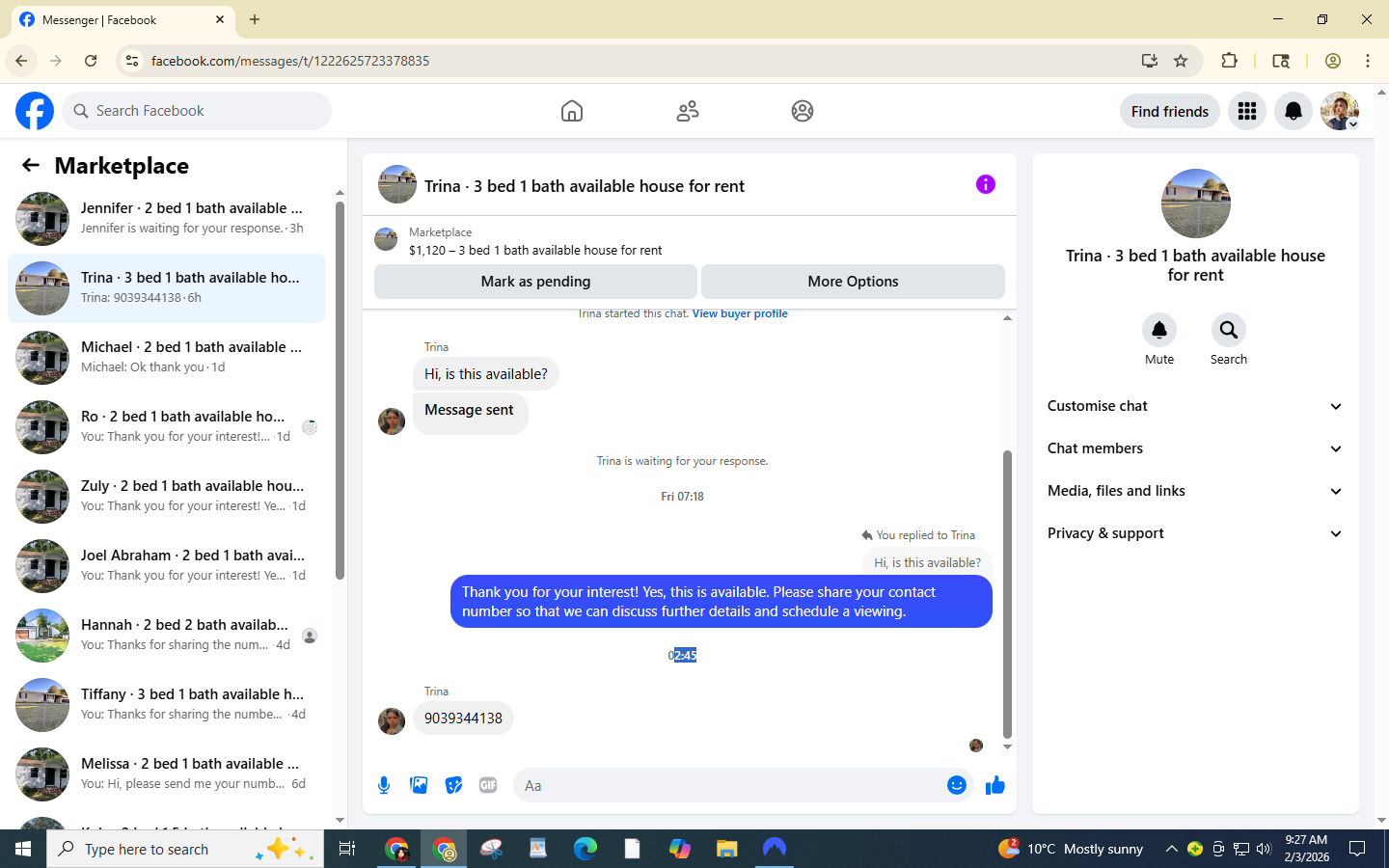Viewport: 1389px width, 868px height.
Task: Open account profile picture menu
Action: pos(1340,111)
